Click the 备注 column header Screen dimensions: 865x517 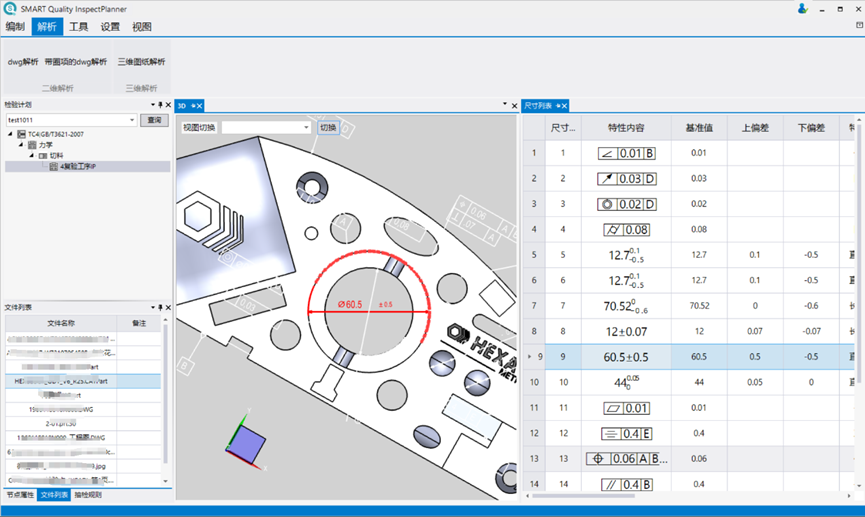pos(139,323)
